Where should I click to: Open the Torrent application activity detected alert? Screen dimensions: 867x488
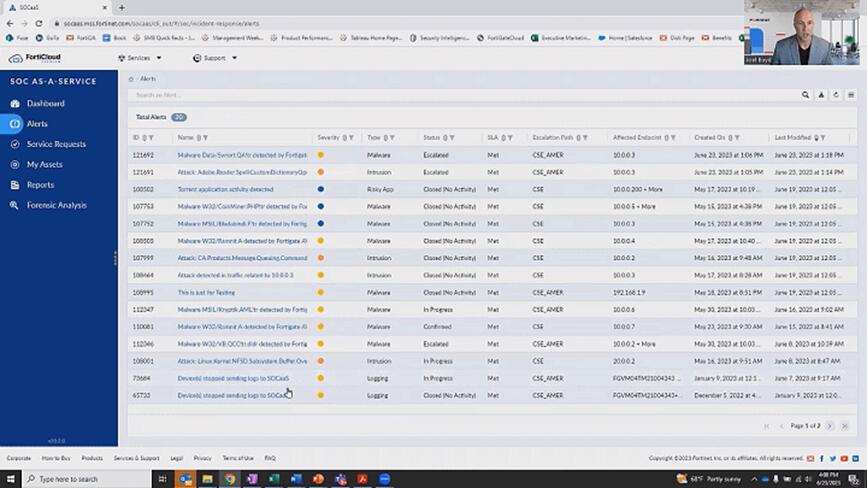(x=226, y=190)
